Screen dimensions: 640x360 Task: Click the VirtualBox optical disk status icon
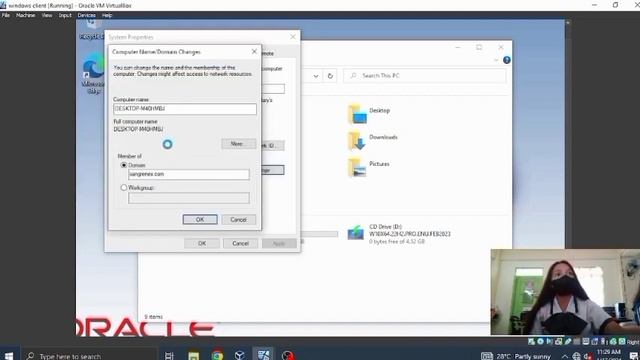click(540, 341)
